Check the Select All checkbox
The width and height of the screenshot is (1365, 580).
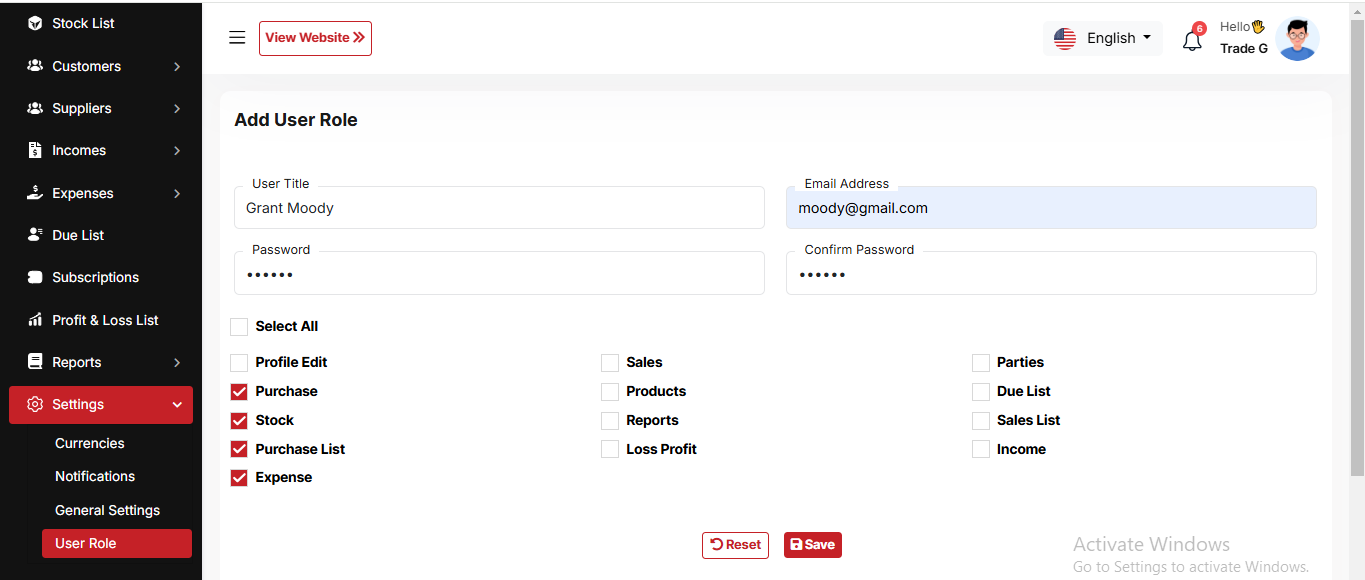[x=239, y=327]
